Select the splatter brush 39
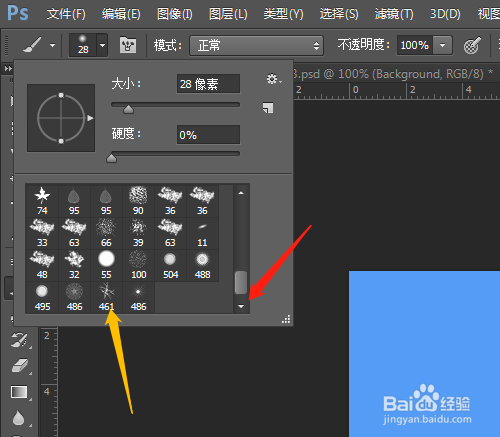Viewport: 500px width, 437px height. pos(138,233)
